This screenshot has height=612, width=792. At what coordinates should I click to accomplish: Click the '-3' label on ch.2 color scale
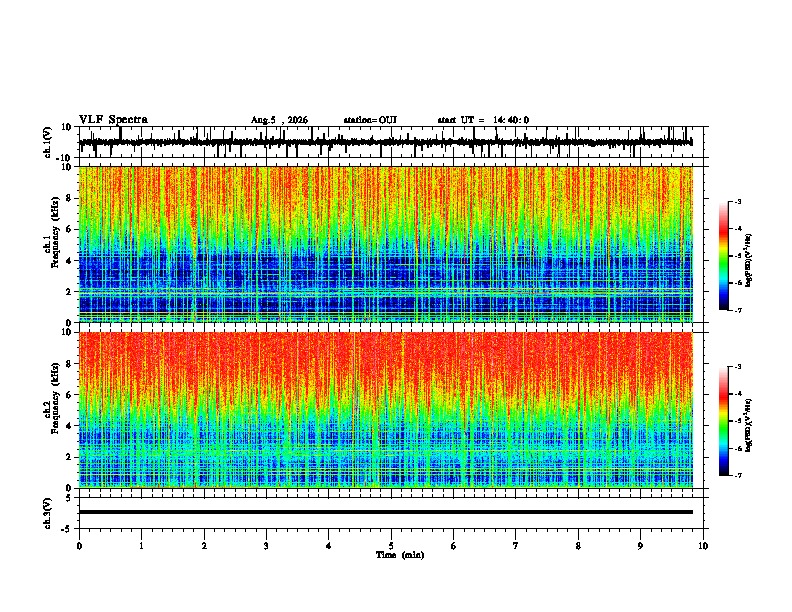click(738, 367)
